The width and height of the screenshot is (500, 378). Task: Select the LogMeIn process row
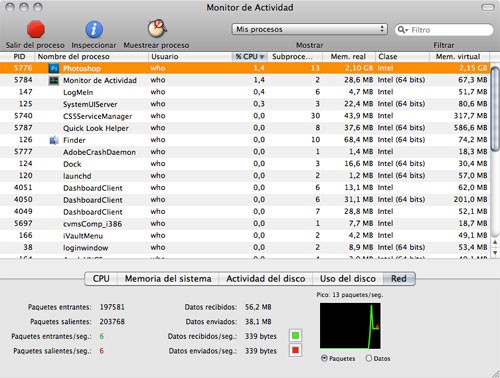click(245, 92)
